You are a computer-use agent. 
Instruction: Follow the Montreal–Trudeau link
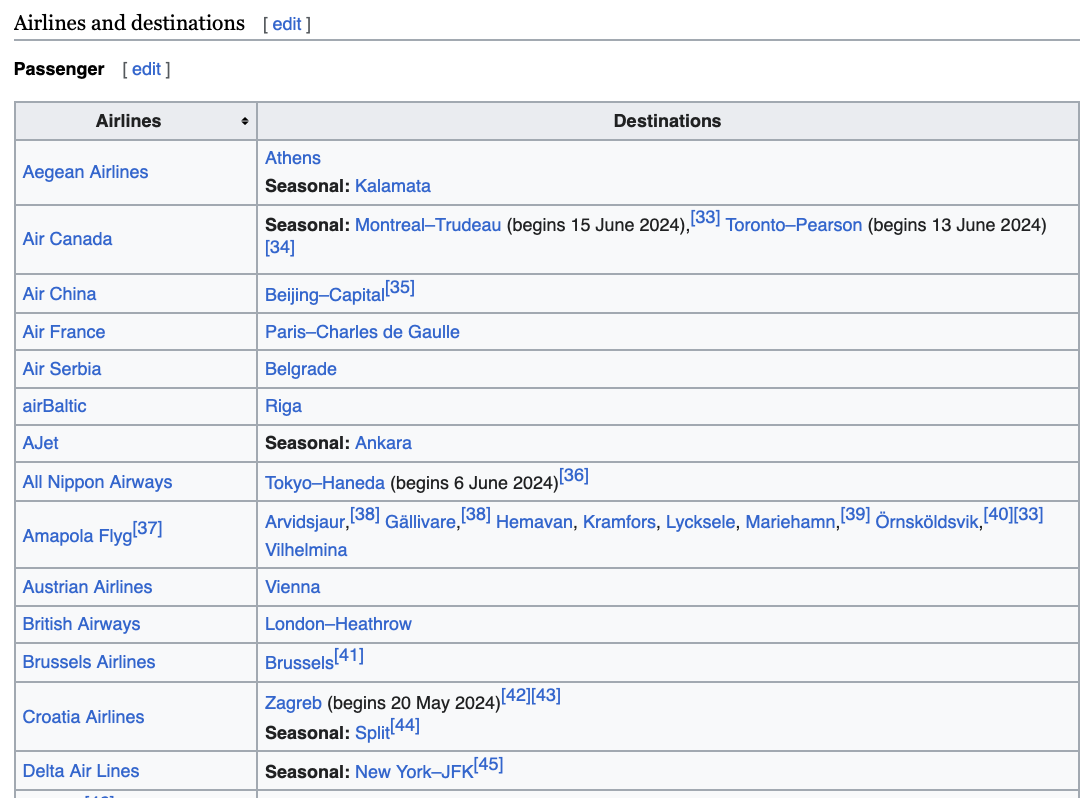click(x=428, y=225)
